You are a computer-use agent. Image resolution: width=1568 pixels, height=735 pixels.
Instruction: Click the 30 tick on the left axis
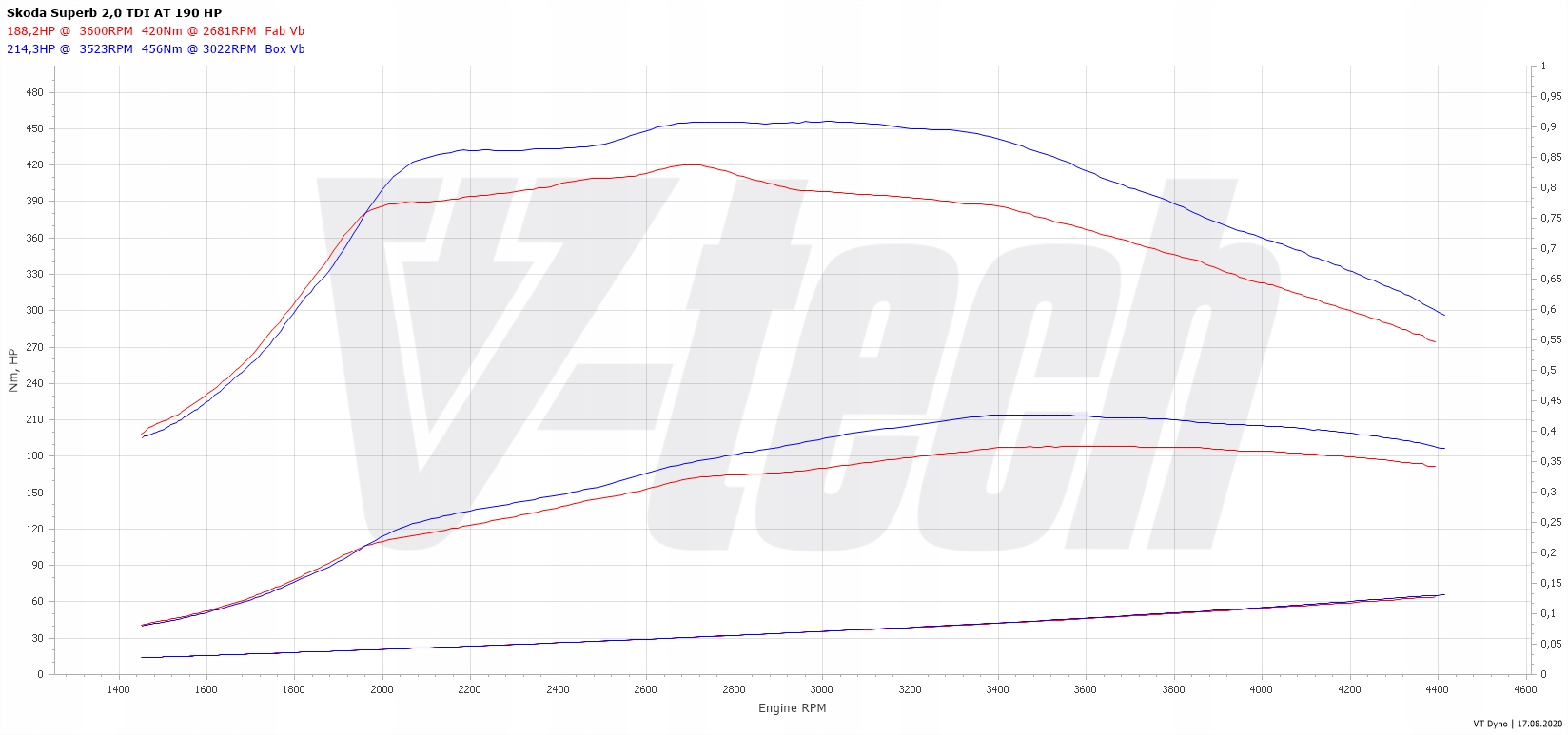point(37,638)
